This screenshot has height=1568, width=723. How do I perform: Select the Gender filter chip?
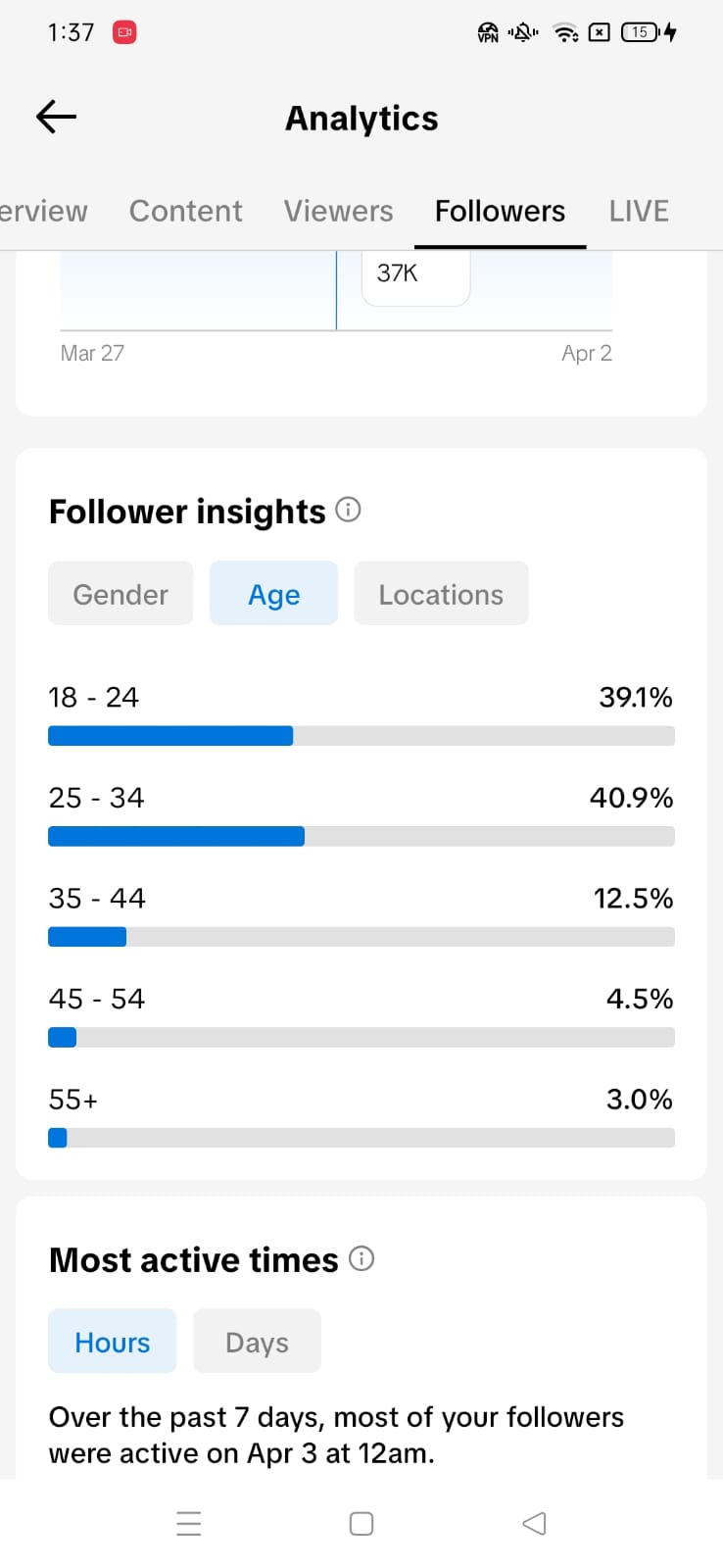point(120,594)
